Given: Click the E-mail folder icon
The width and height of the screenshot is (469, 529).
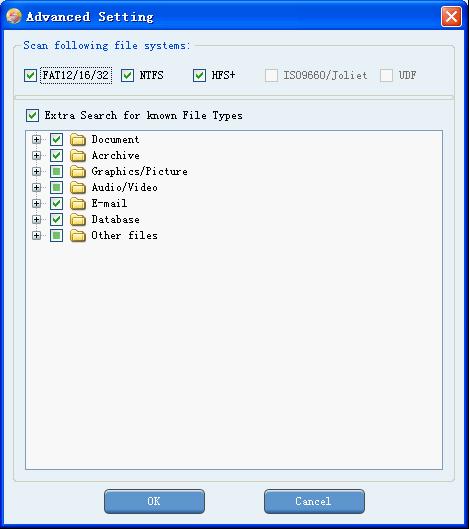Looking at the screenshot, I should point(78,203).
